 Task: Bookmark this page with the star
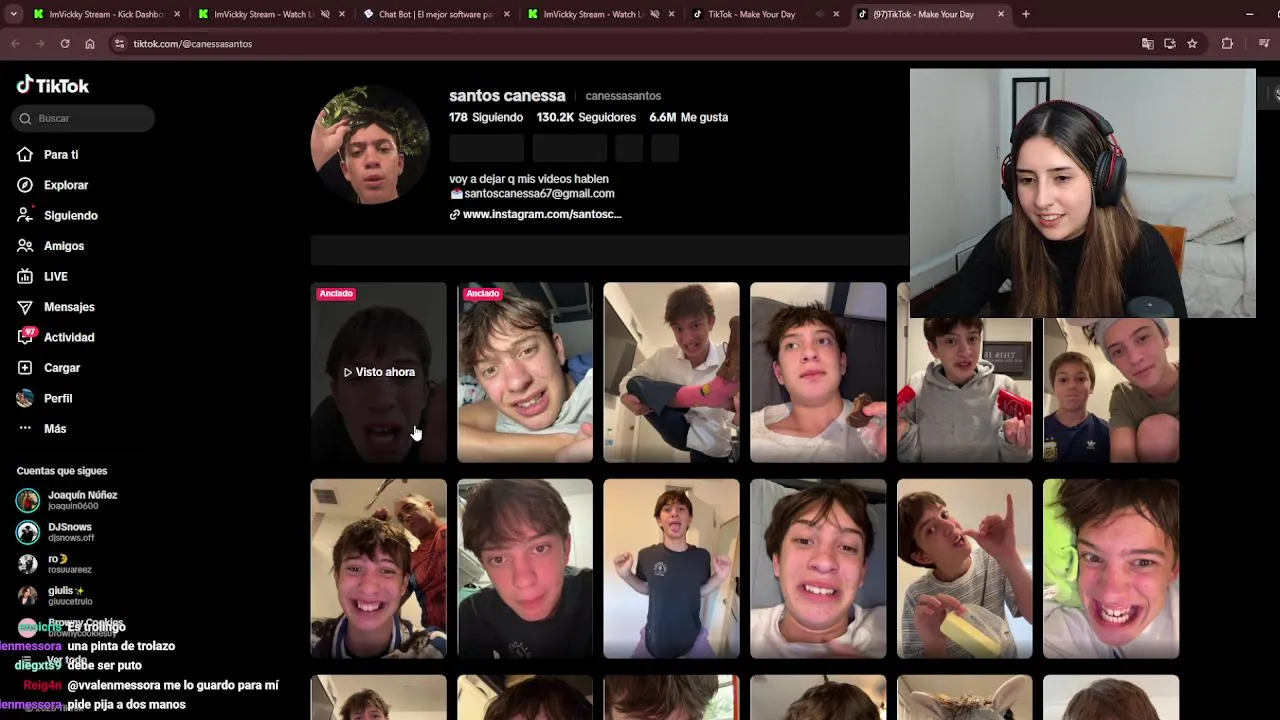pyautogui.click(x=1192, y=44)
